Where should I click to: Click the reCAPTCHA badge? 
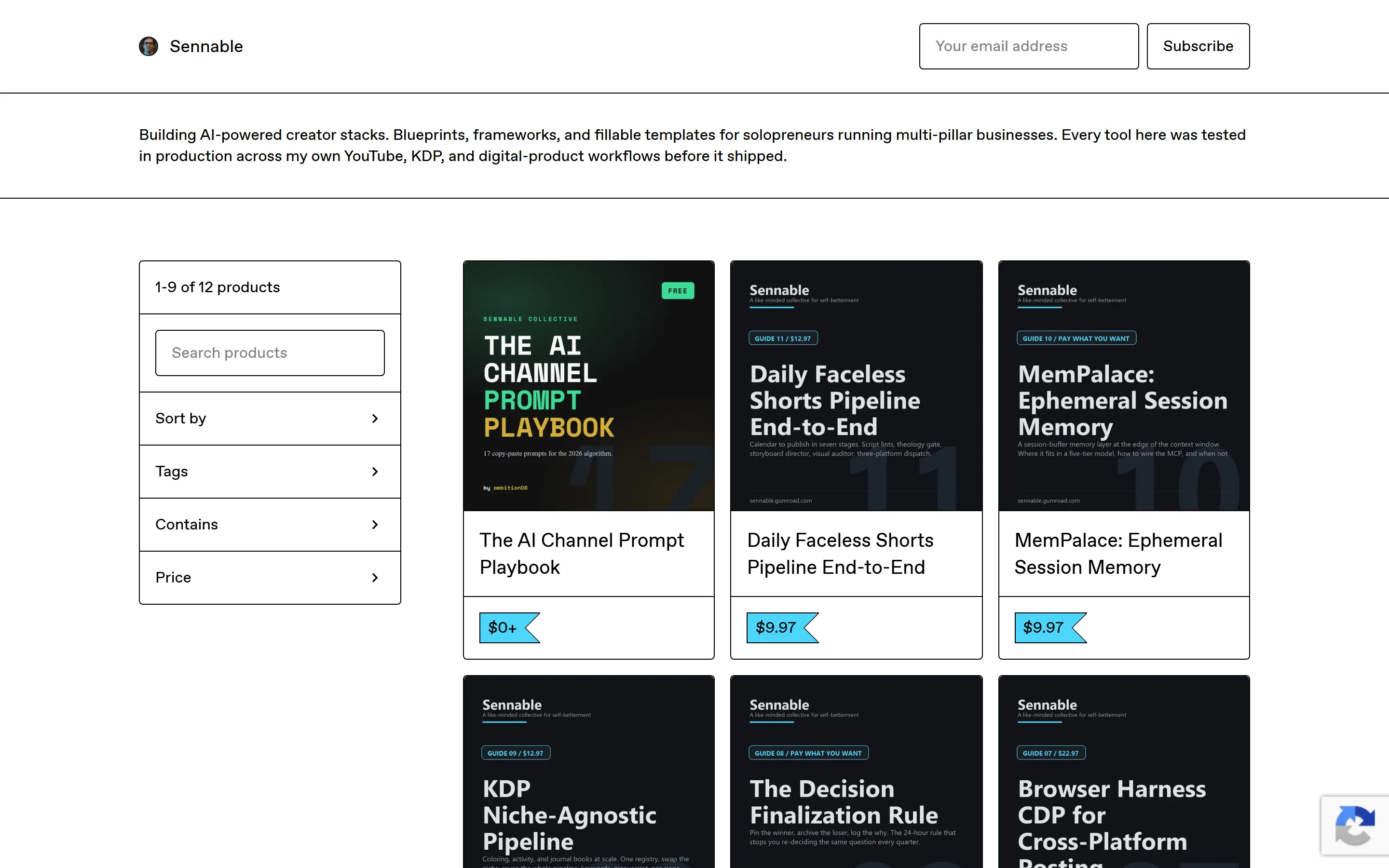pos(1355,826)
